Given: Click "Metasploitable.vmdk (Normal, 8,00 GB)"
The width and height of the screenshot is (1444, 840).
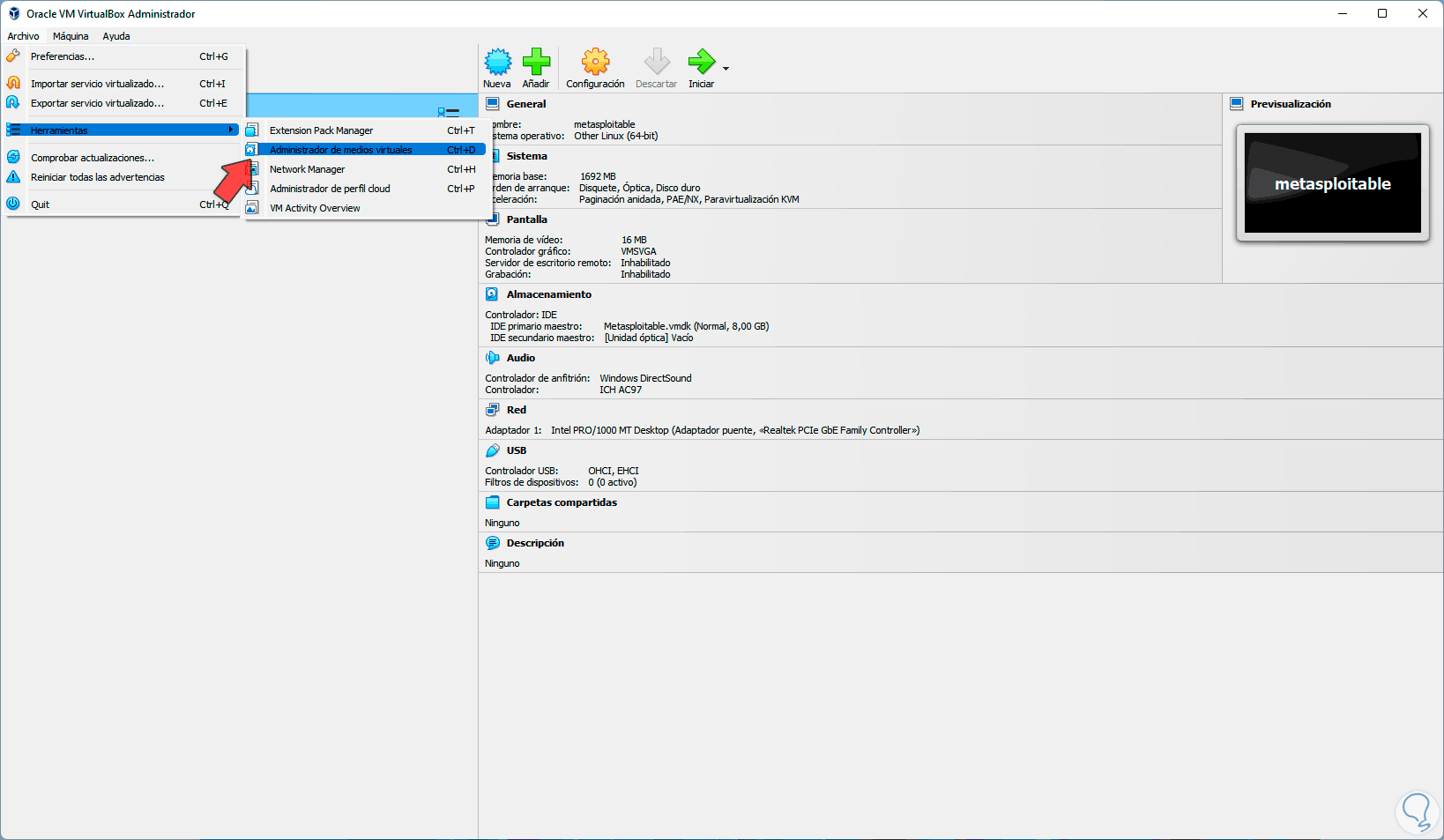Looking at the screenshot, I should point(687,326).
